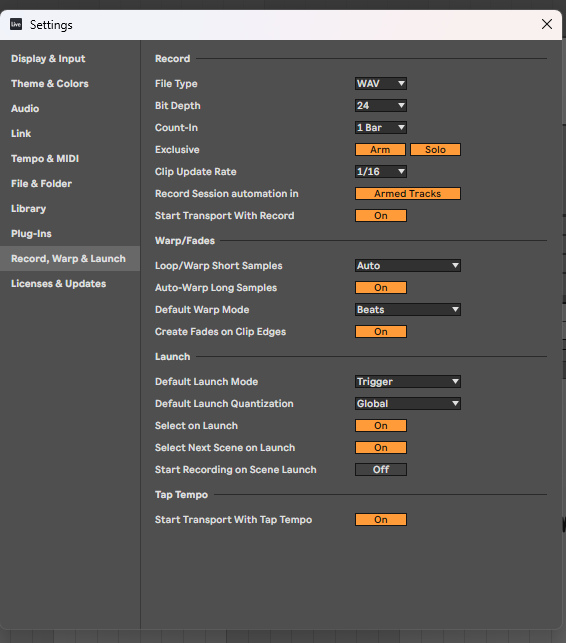Open the Bit Depth dropdown showing 24

[x=381, y=106]
